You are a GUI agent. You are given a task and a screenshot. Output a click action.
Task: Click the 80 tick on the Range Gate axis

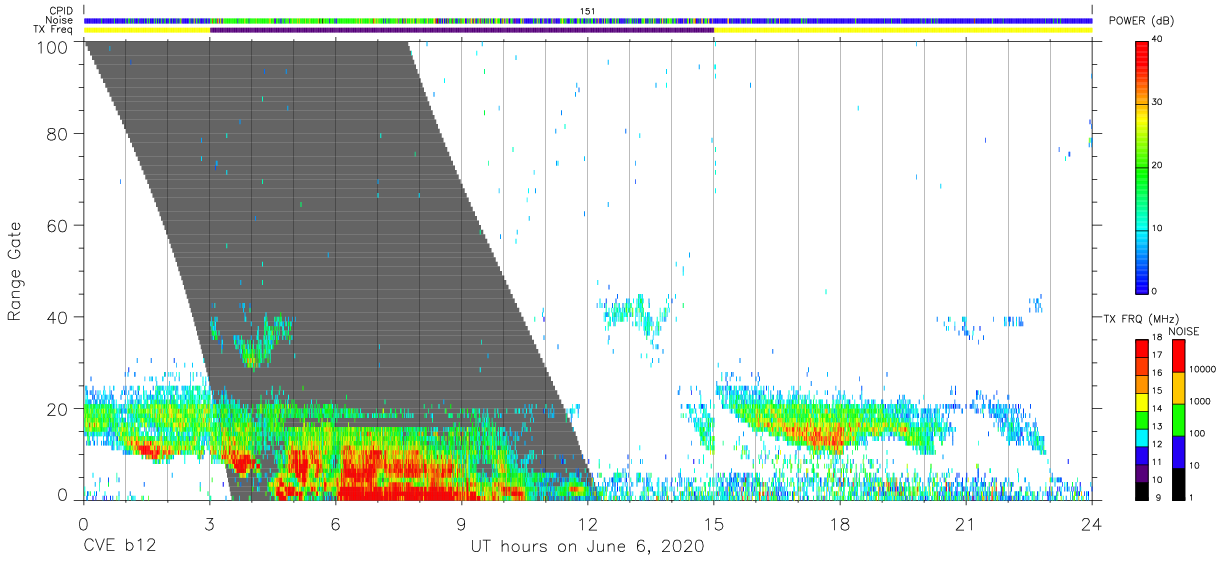(58, 133)
